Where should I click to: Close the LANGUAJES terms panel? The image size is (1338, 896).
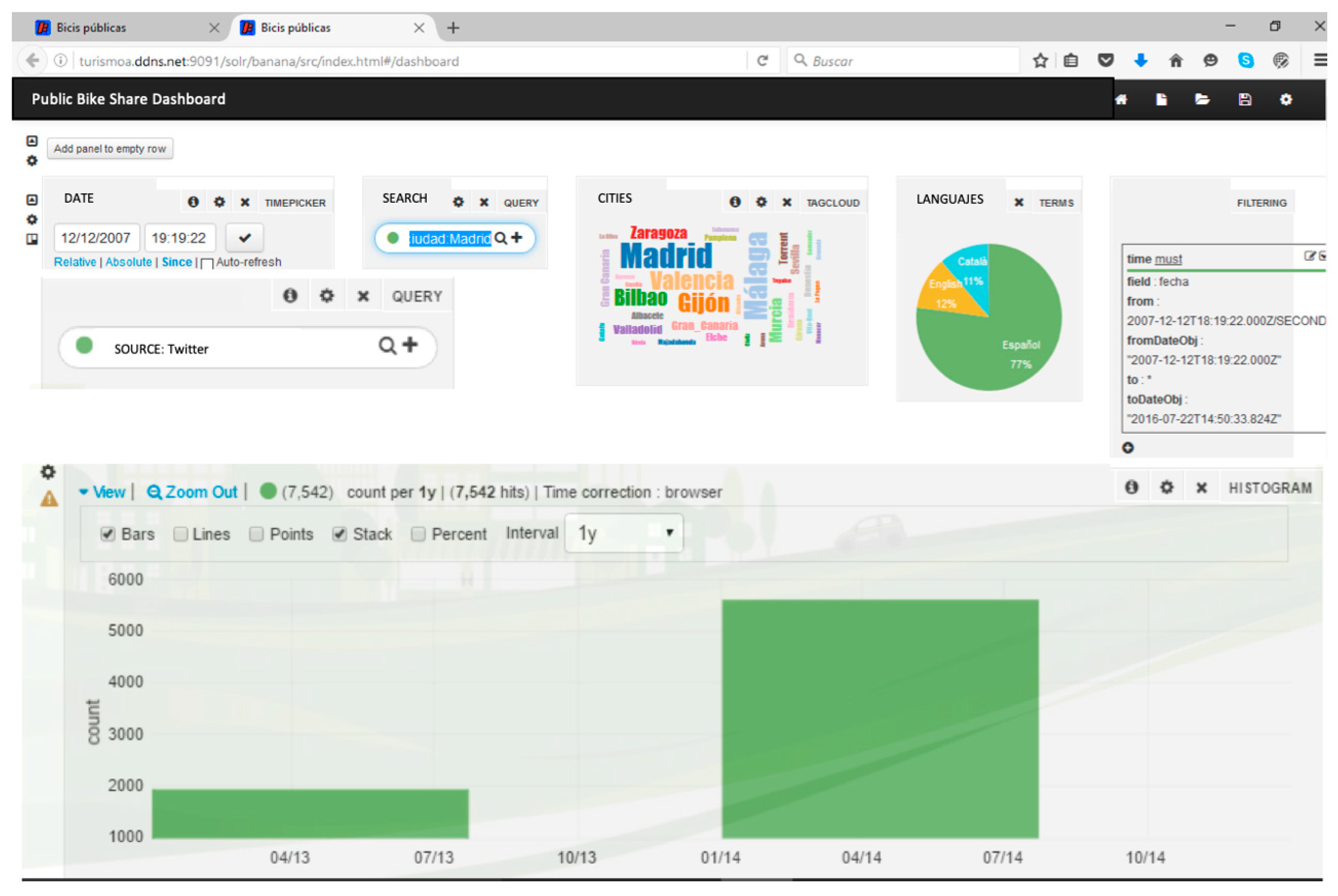click(1018, 202)
